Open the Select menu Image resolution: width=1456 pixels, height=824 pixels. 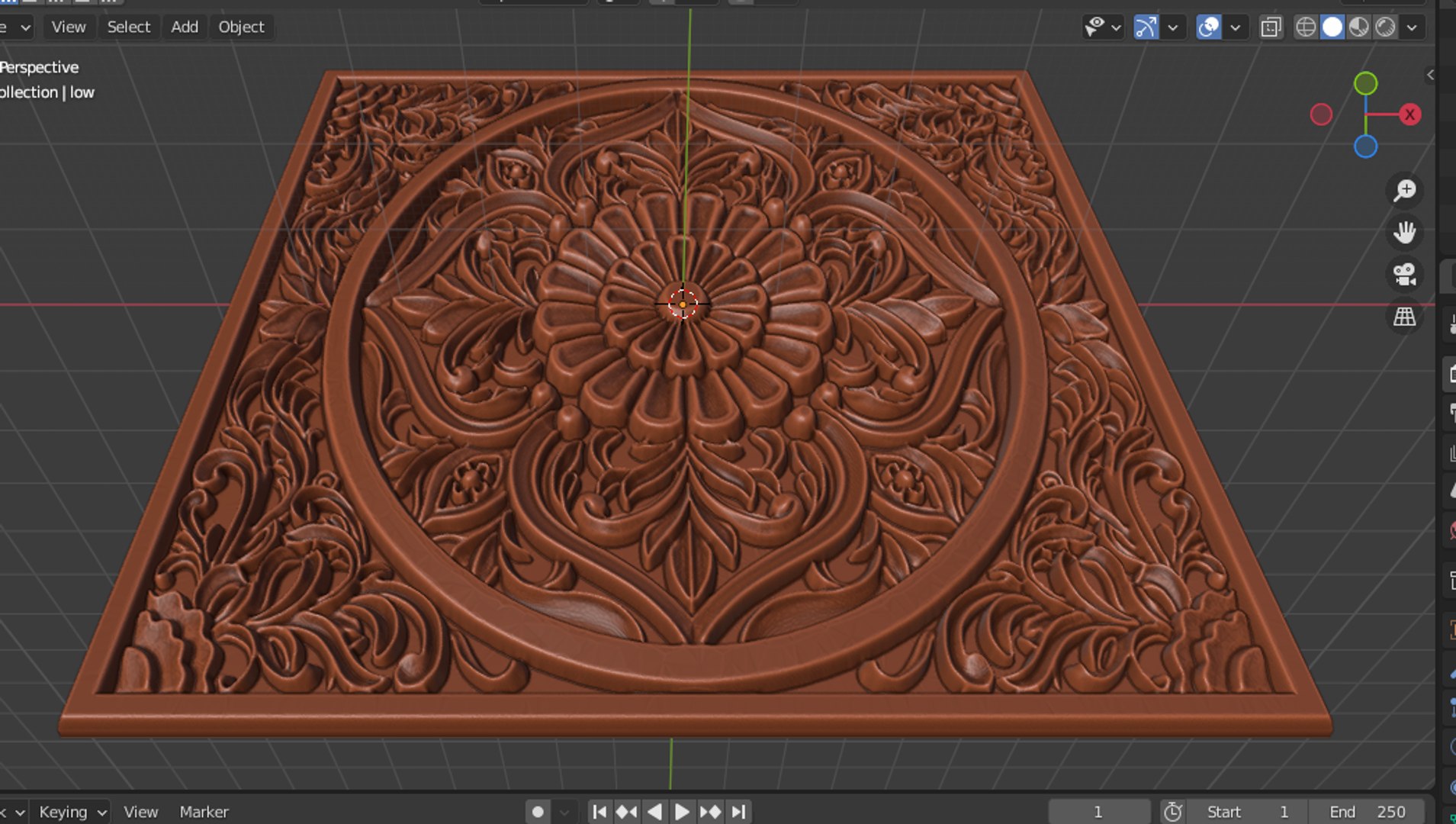129,27
